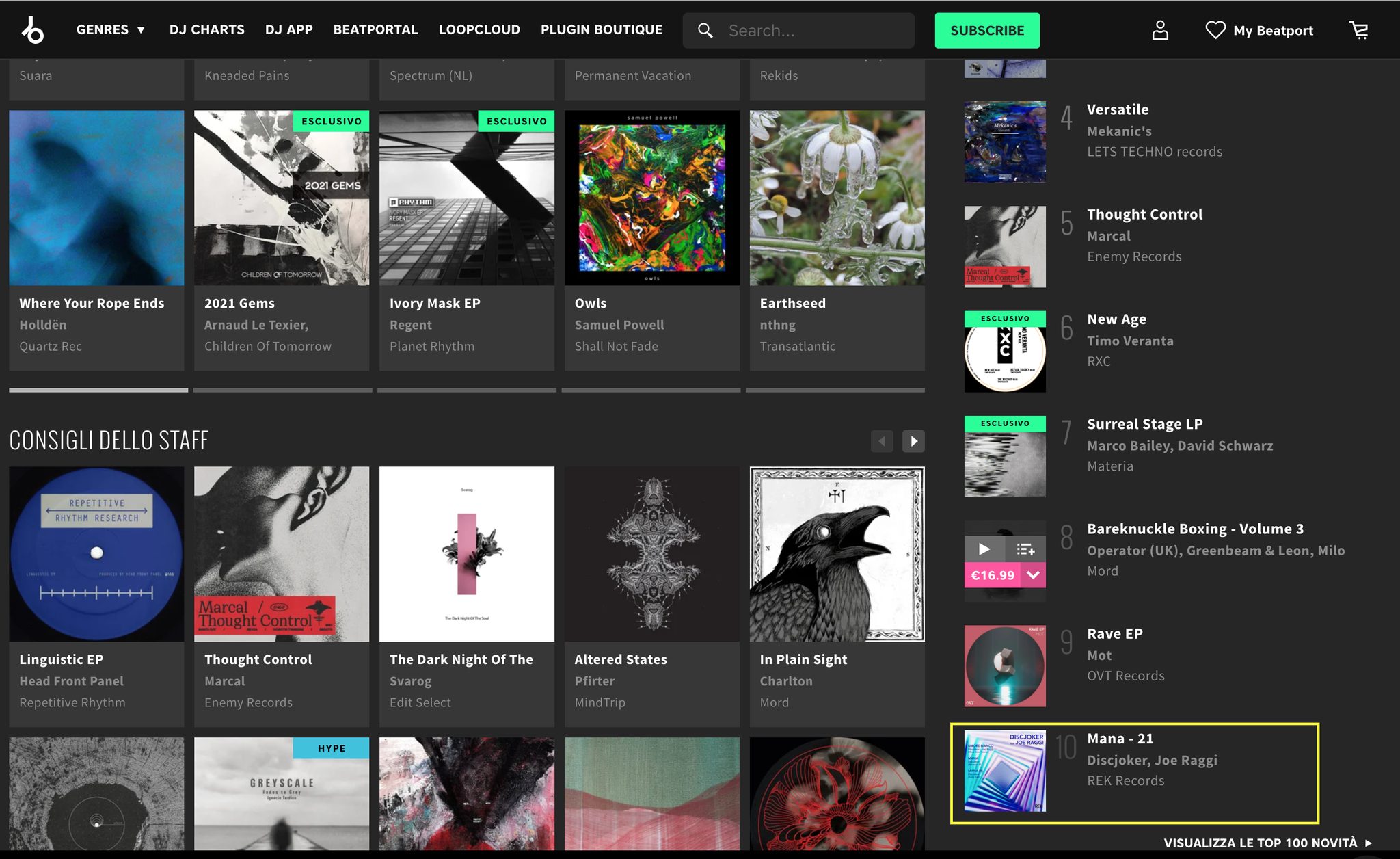Viewport: 1400px width, 859px height.
Task: Open Earthseed flower cover
Action: pyautogui.click(x=837, y=198)
